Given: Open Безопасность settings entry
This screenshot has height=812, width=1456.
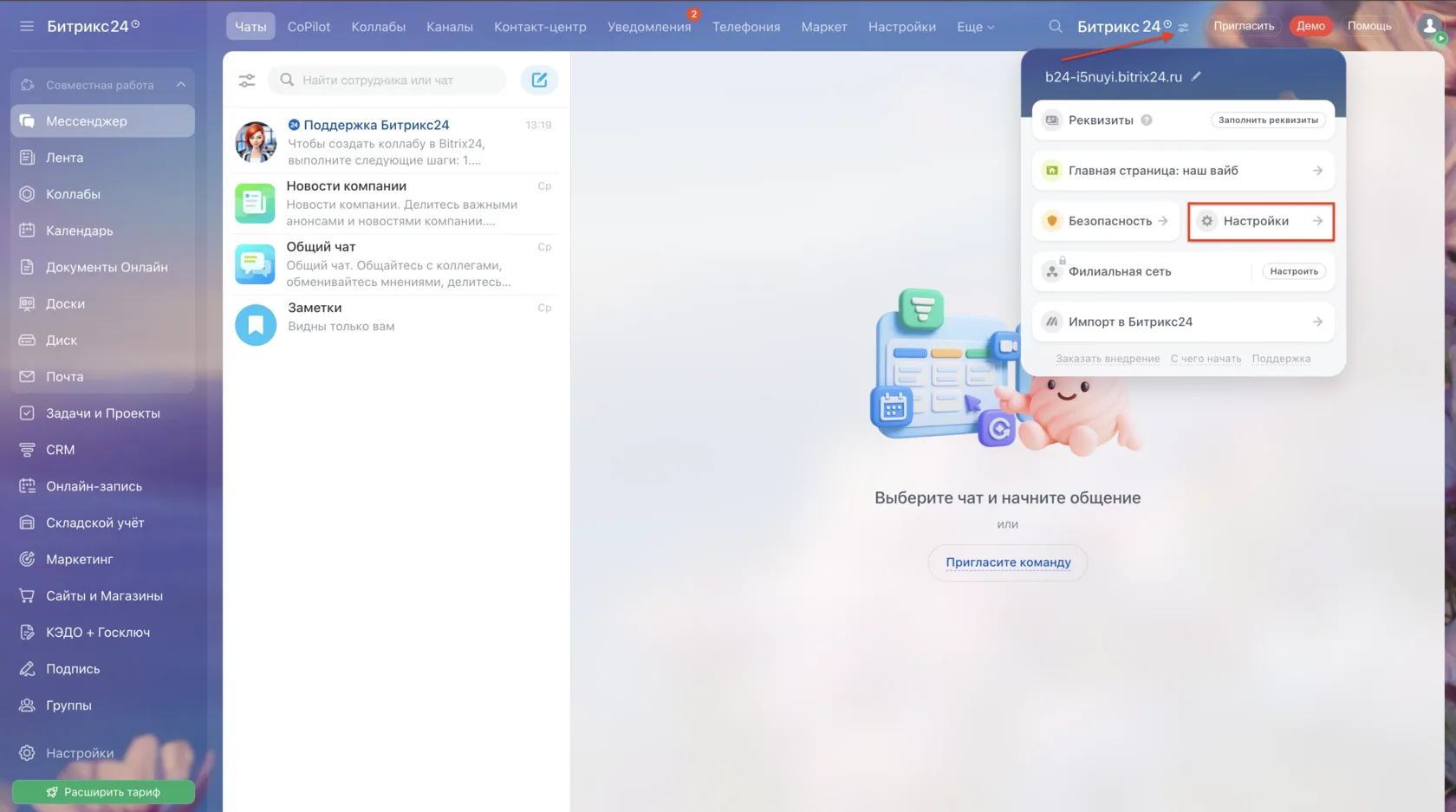Looking at the screenshot, I should click(x=1105, y=221).
